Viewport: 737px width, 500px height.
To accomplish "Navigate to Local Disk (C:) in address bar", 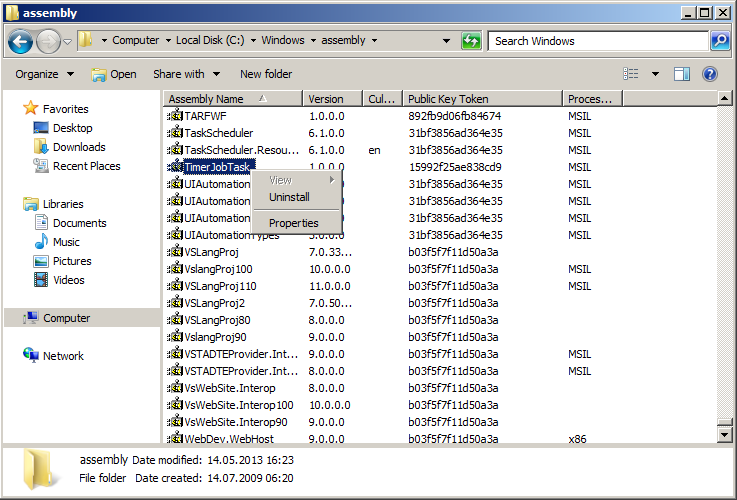I will pyautogui.click(x=210, y=40).
